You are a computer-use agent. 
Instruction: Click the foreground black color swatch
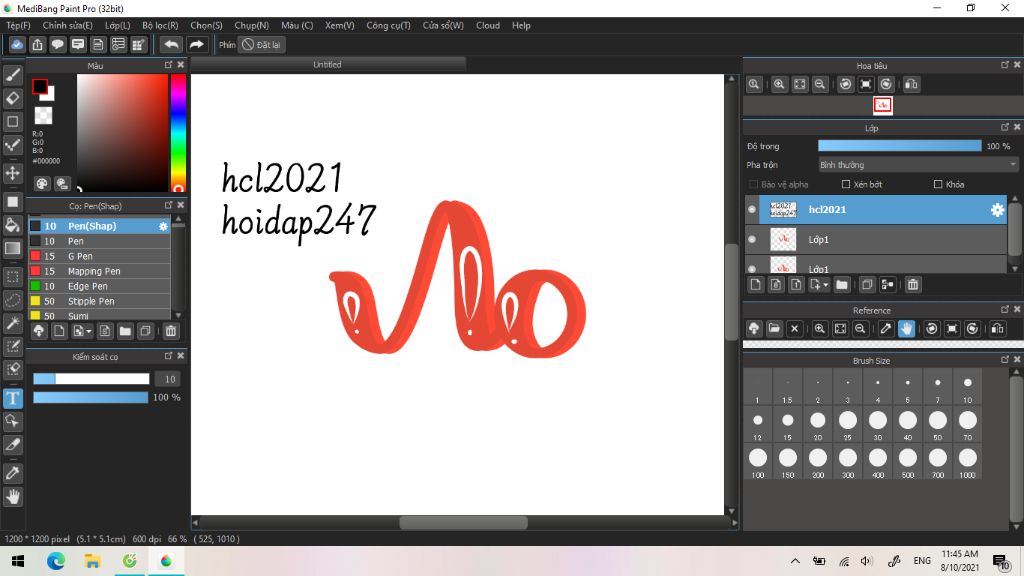click(40, 86)
